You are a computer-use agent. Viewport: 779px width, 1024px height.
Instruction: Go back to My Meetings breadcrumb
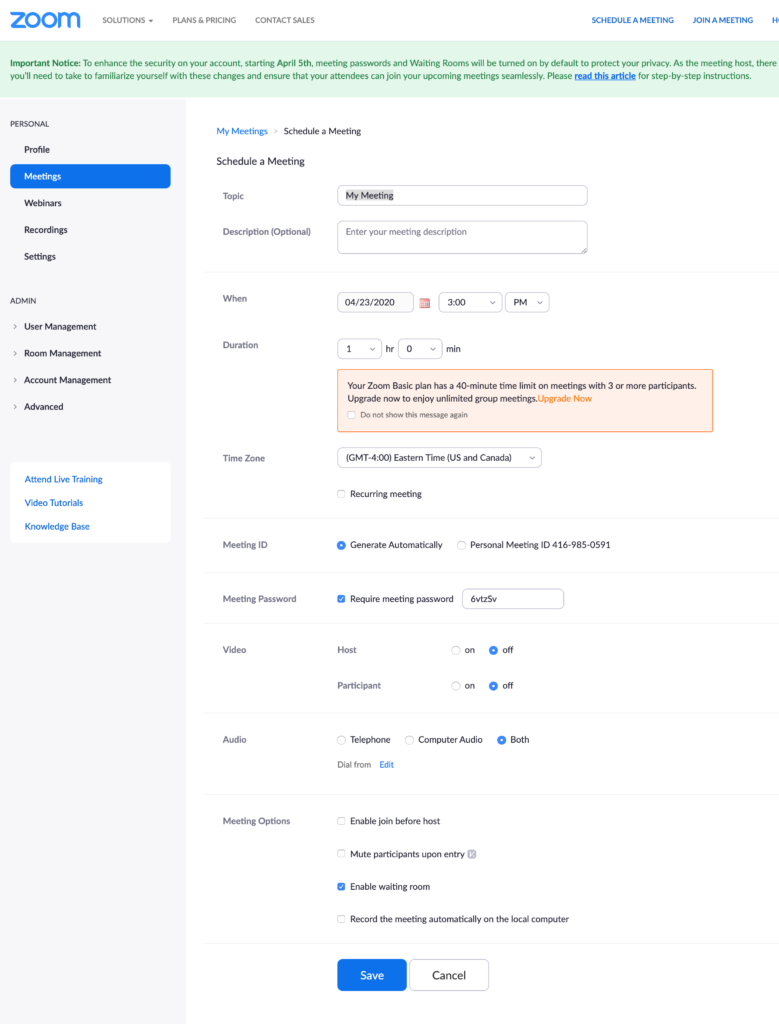coord(242,131)
